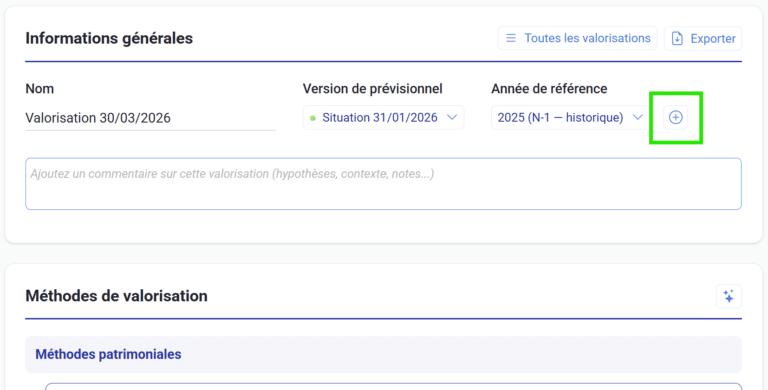Click the Informations générales heading
Screen dimensions: 768x390
pos(109,38)
